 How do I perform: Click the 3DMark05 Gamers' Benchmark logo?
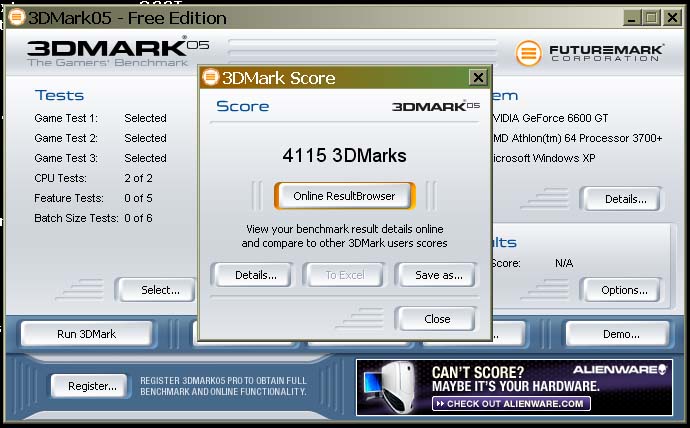tap(108, 52)
